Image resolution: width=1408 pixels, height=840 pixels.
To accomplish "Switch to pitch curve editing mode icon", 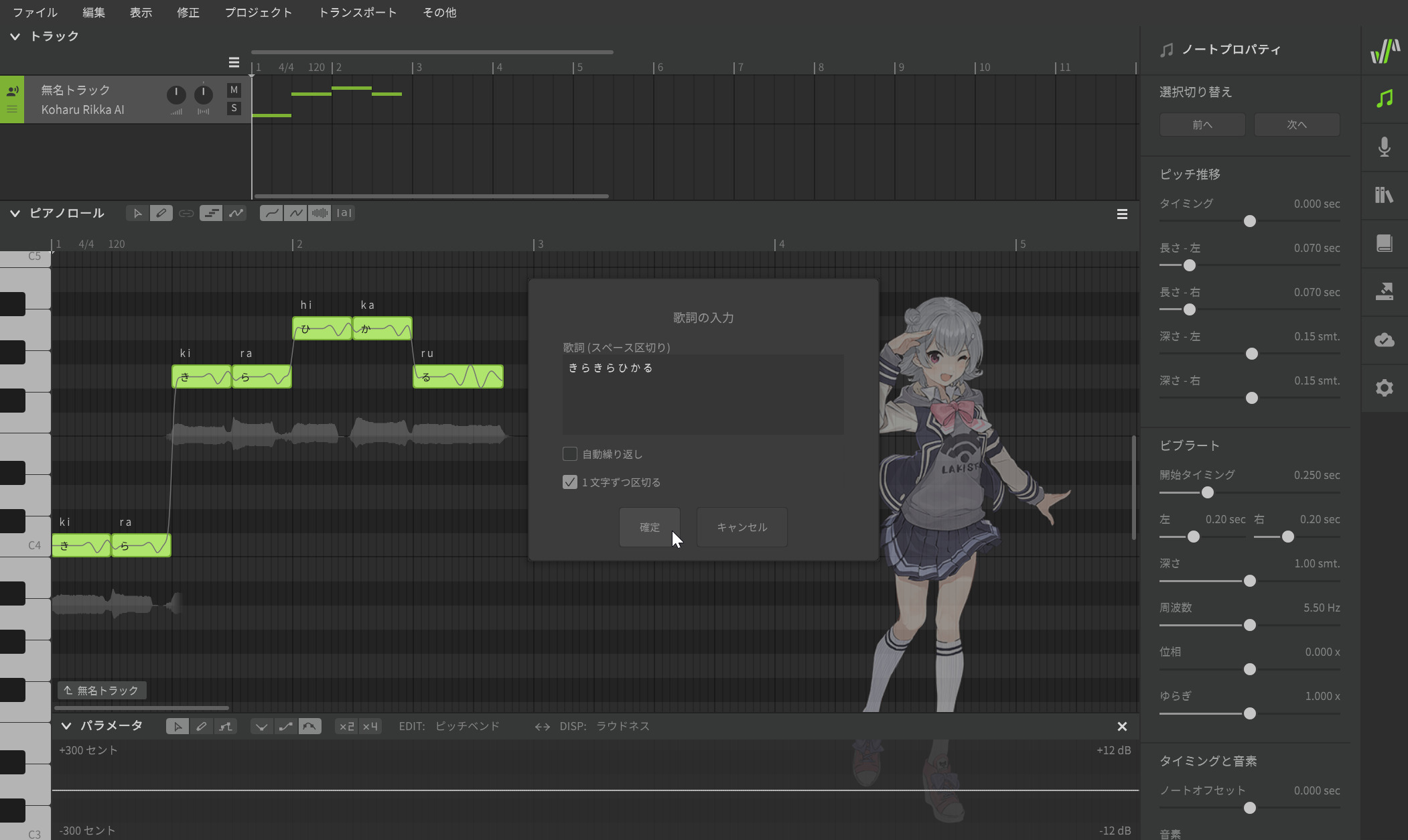I will [236, 213].
